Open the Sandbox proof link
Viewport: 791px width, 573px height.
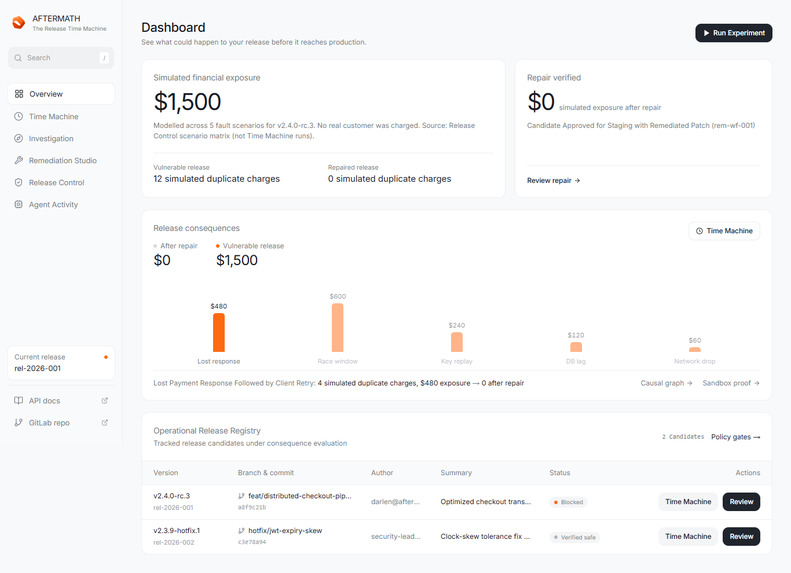tap(731, 383)
